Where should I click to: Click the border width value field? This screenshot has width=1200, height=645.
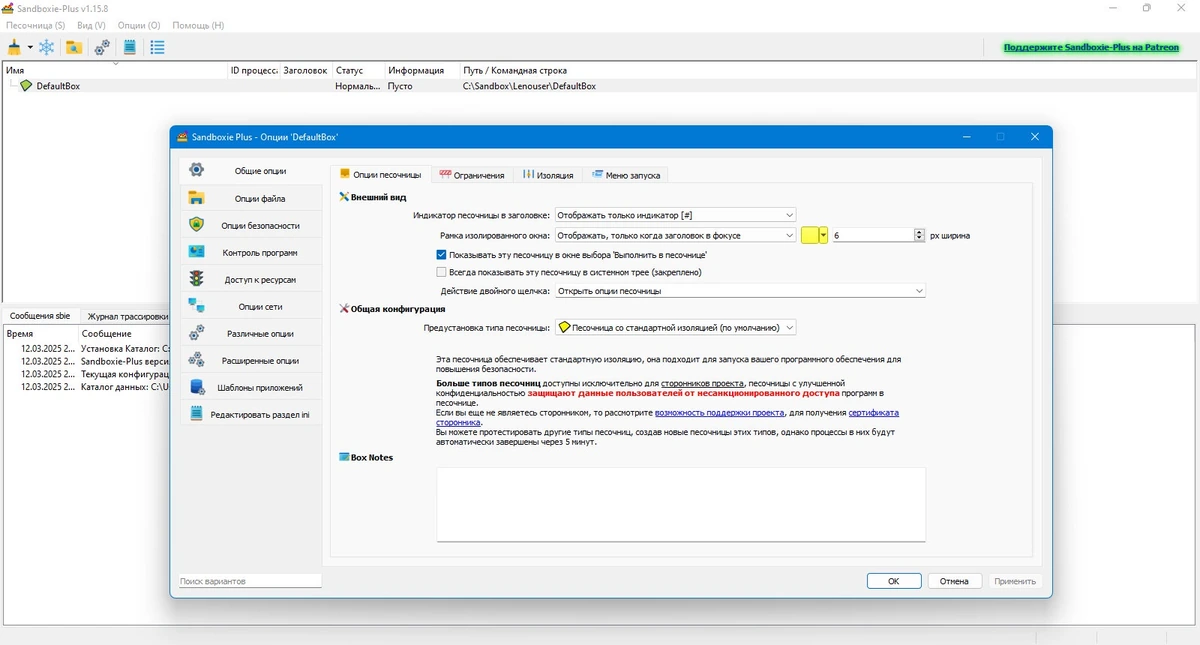point(872,235)
